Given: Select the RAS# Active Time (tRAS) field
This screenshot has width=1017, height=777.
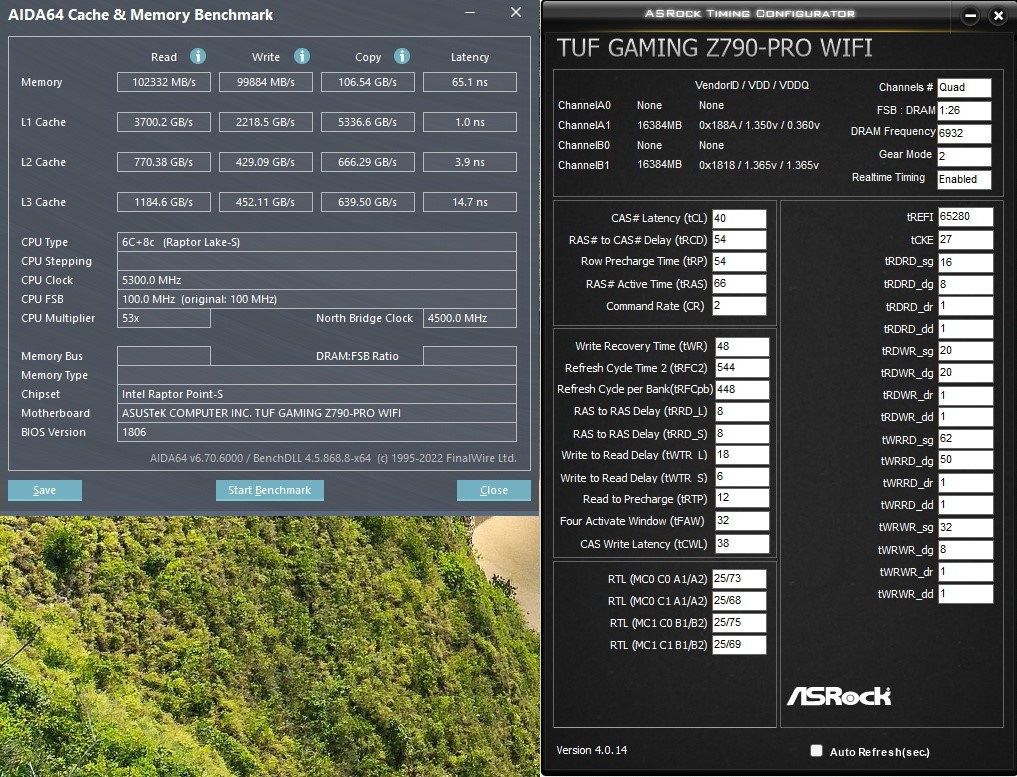Looking at the screenshot, I should (739, 284).
